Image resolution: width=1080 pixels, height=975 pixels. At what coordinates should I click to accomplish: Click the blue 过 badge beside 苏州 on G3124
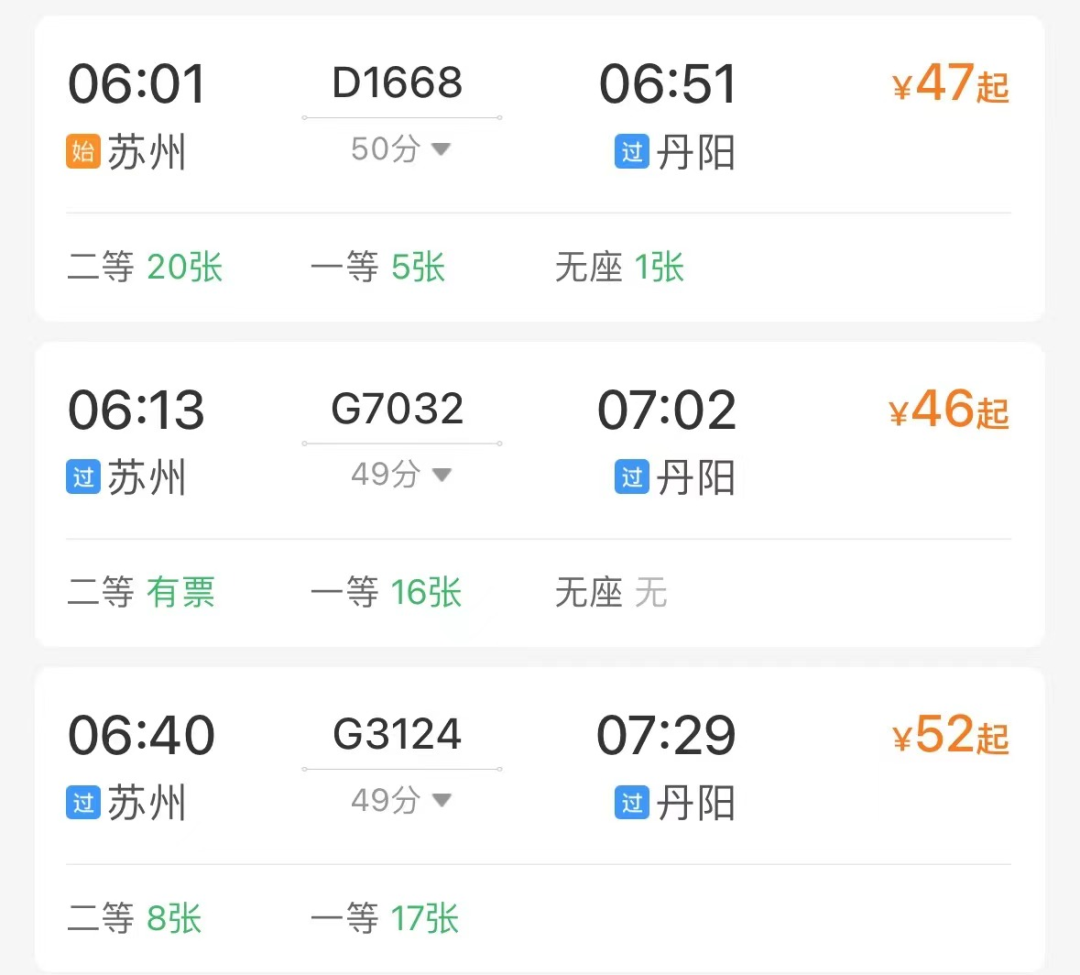click(x=83, y=802)
